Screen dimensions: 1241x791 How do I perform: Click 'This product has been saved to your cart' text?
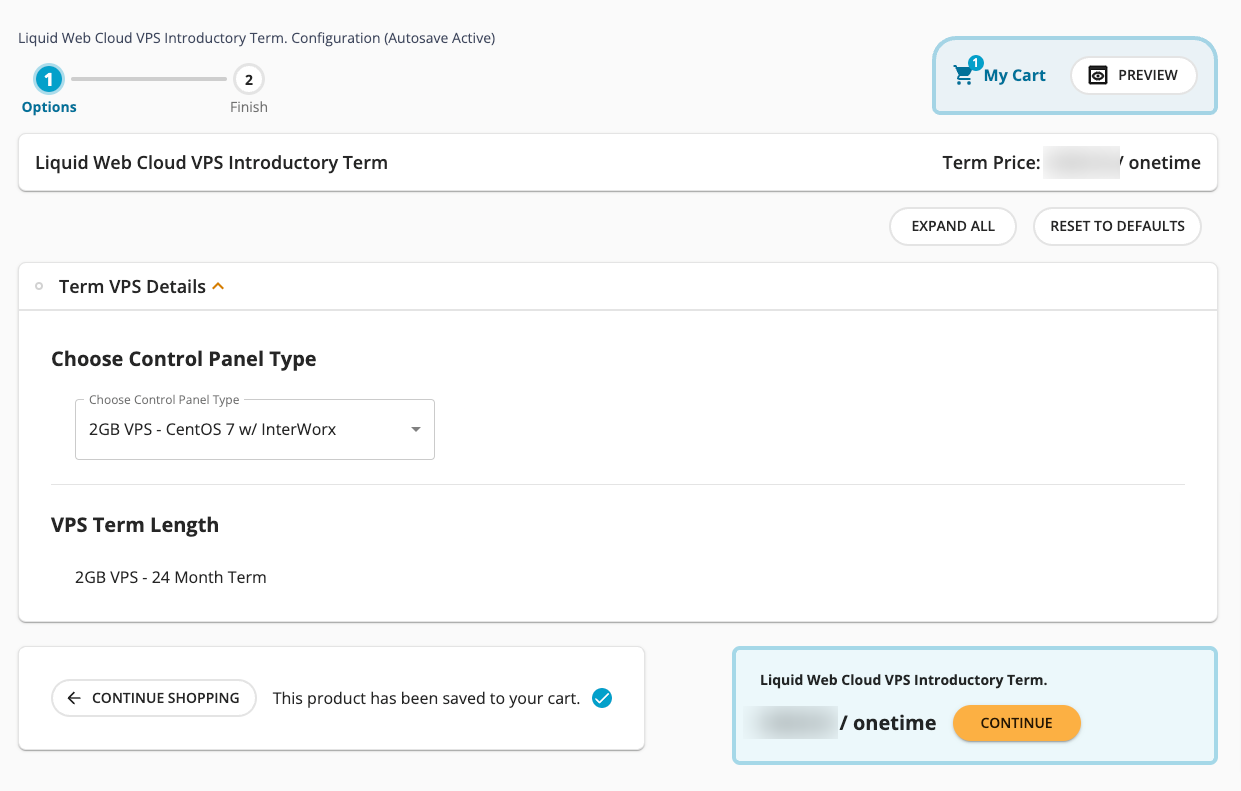(x=426, y=698)
